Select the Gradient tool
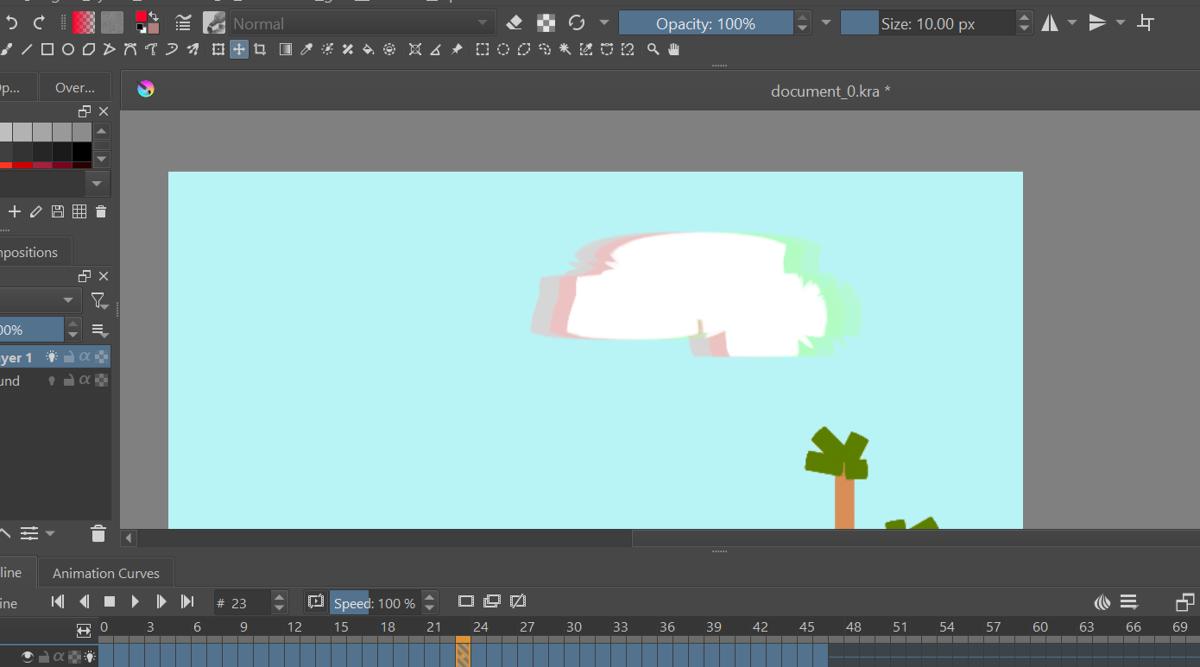 point(287,47)
